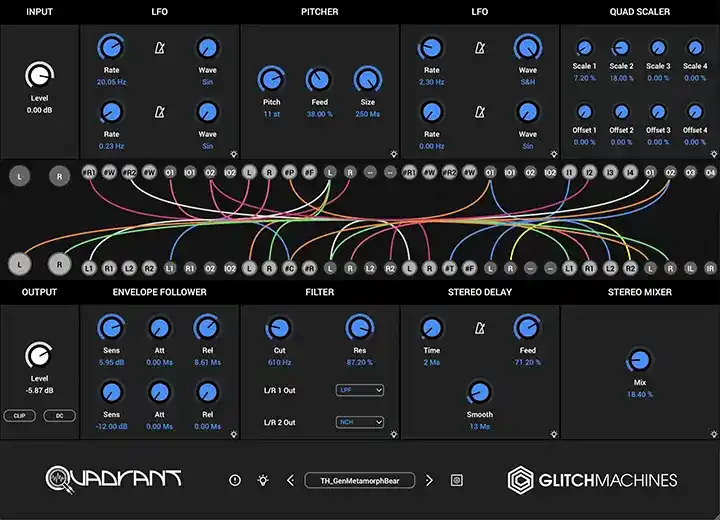
Task: Click the Stereo Delay Feed knob
Action: tap(528, 328)
